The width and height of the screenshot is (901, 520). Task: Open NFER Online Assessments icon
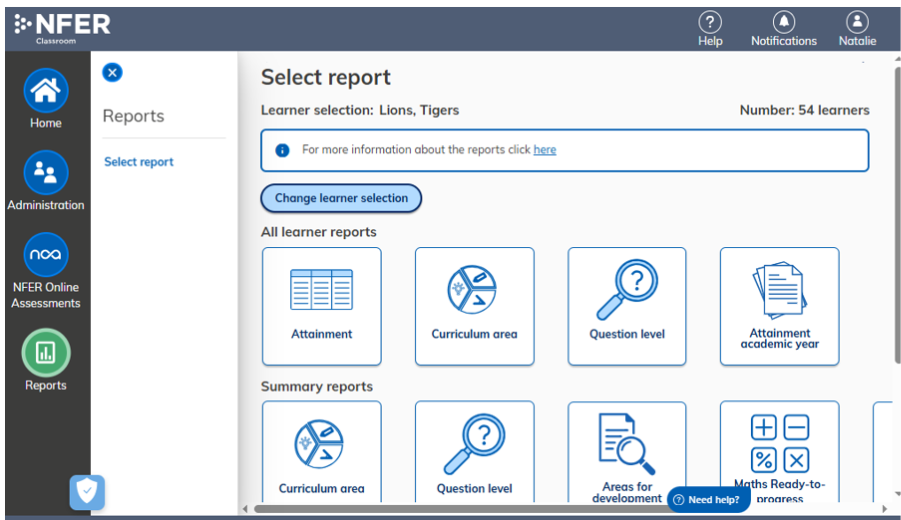point(45,255)
